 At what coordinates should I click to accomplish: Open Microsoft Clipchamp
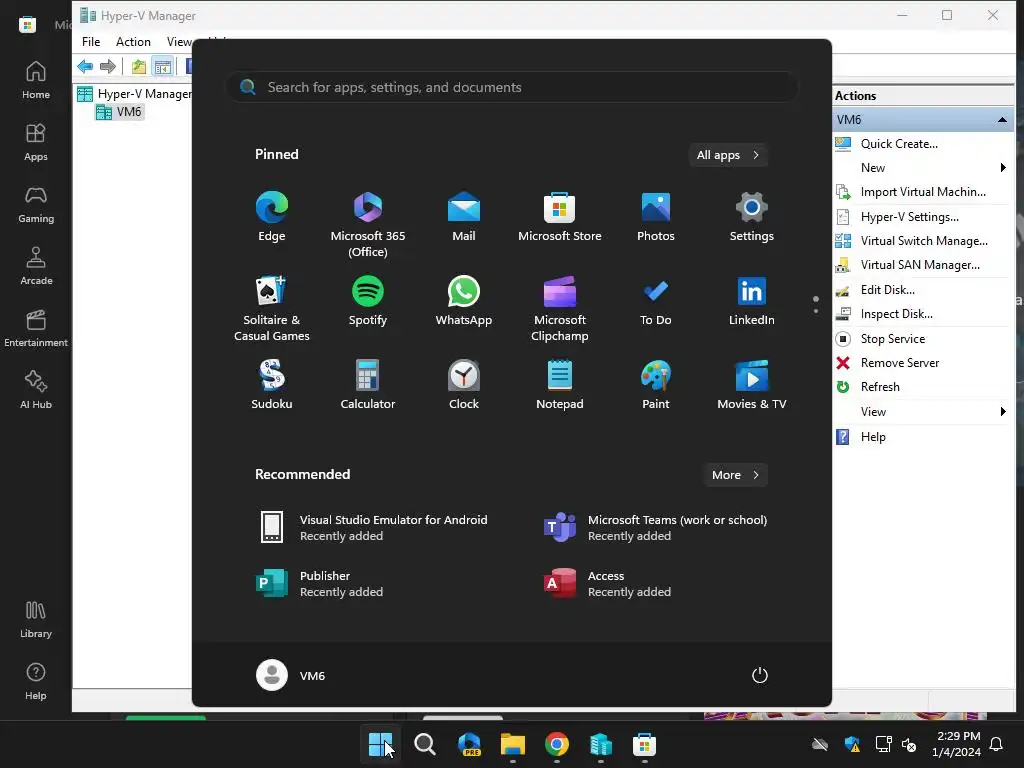click(560, 309)
